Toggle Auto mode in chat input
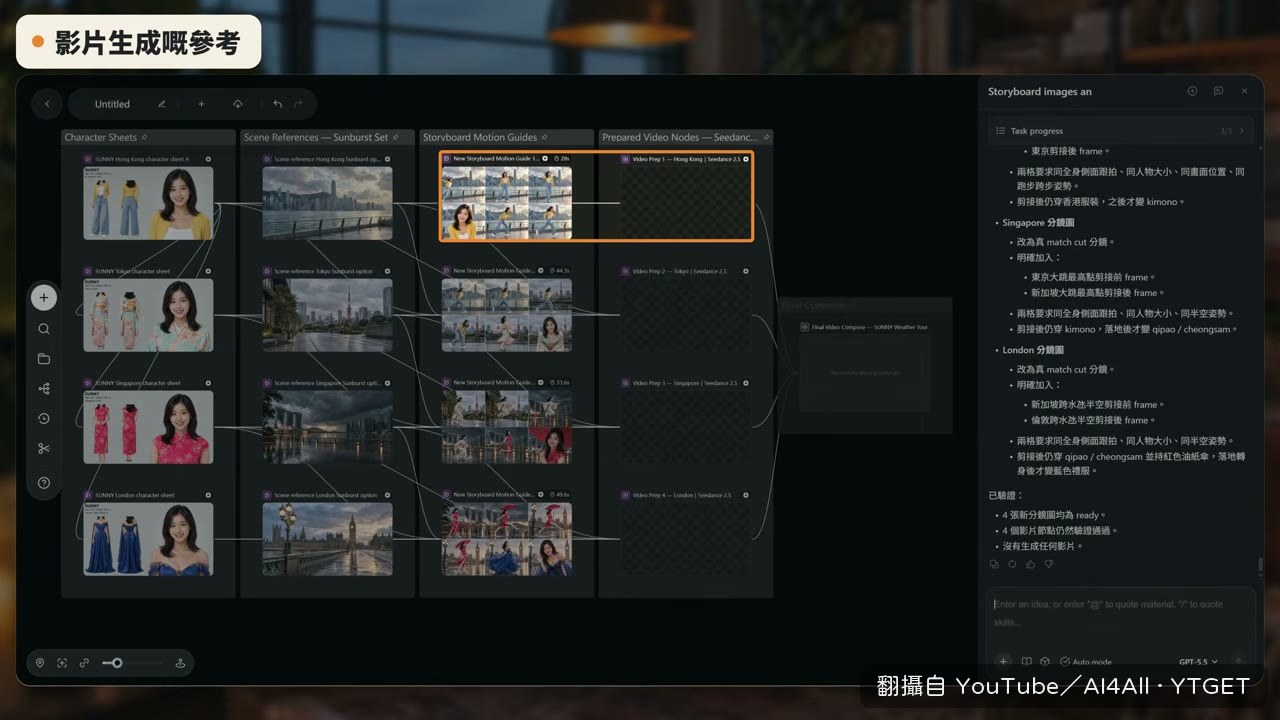The width and height of the screenshot is (1280, 720). coord(1086,662)
